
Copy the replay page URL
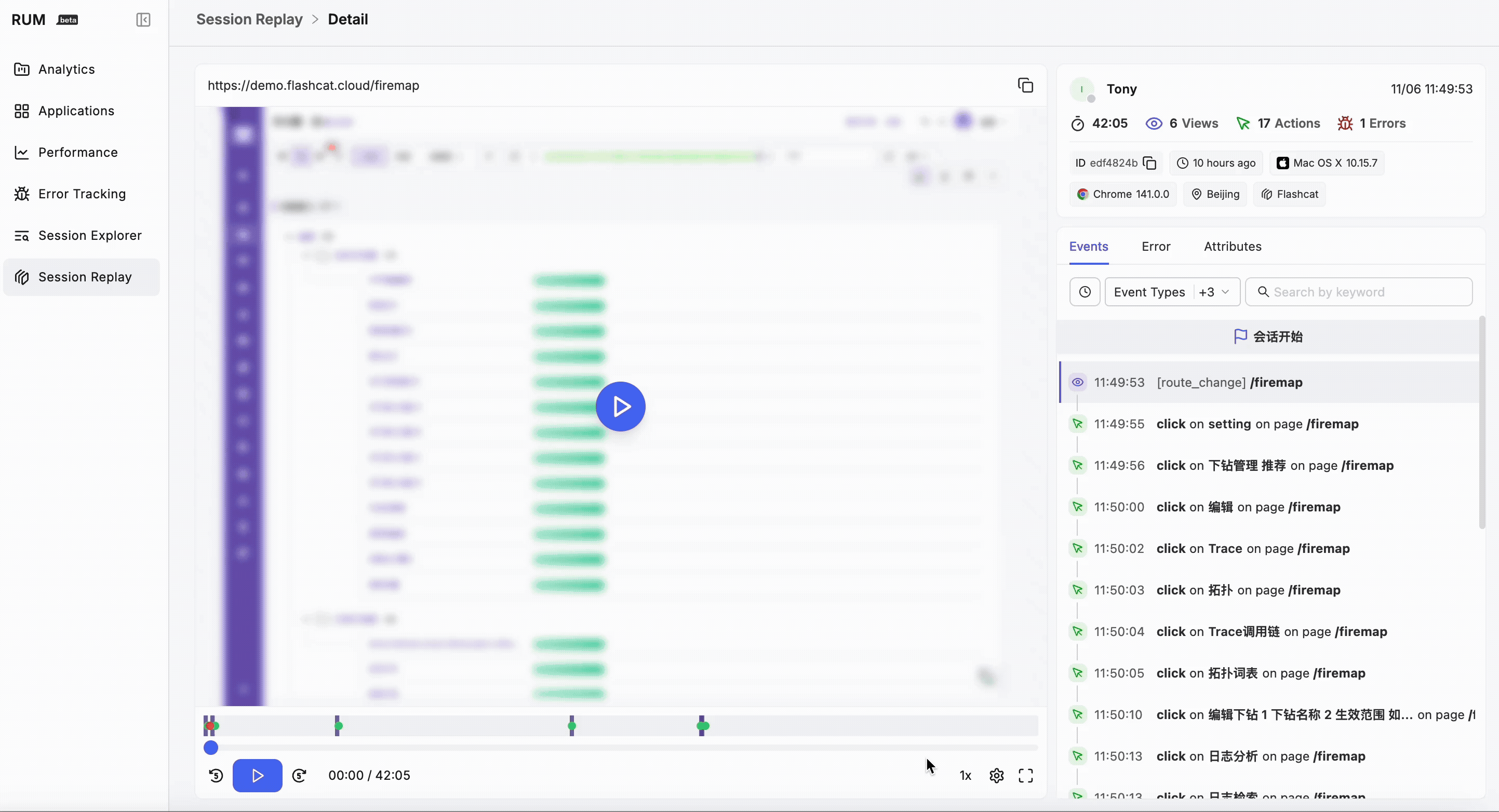(1025, 86)
